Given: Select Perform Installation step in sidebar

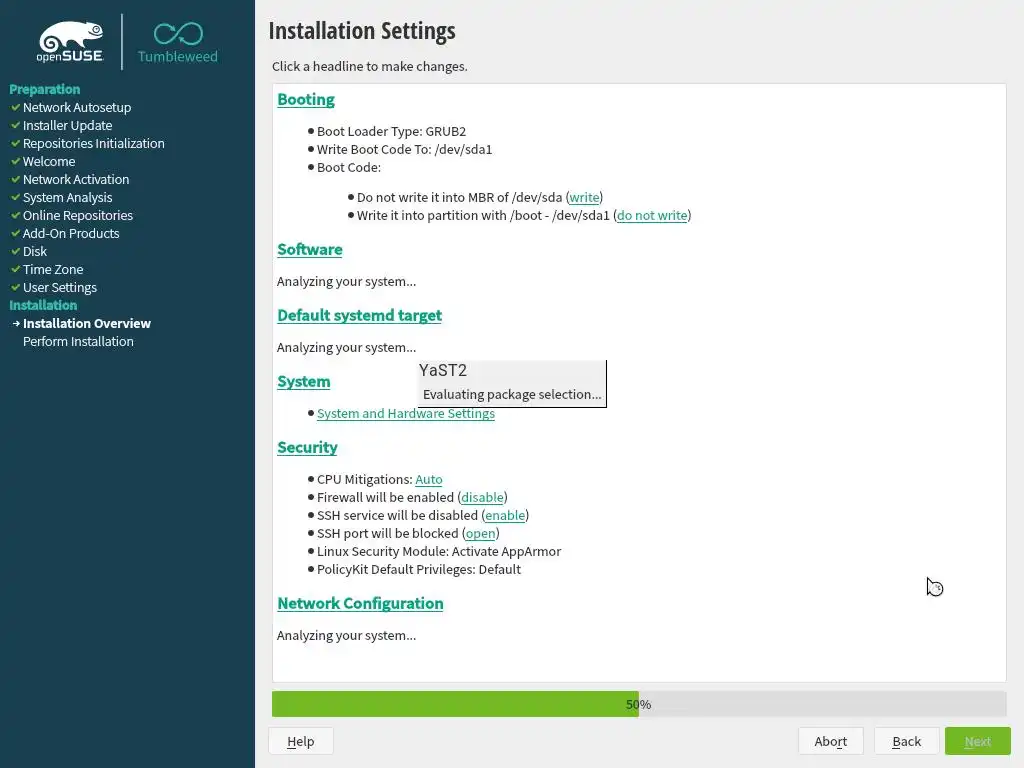Looking at the screenshot, I should [78, 342].
